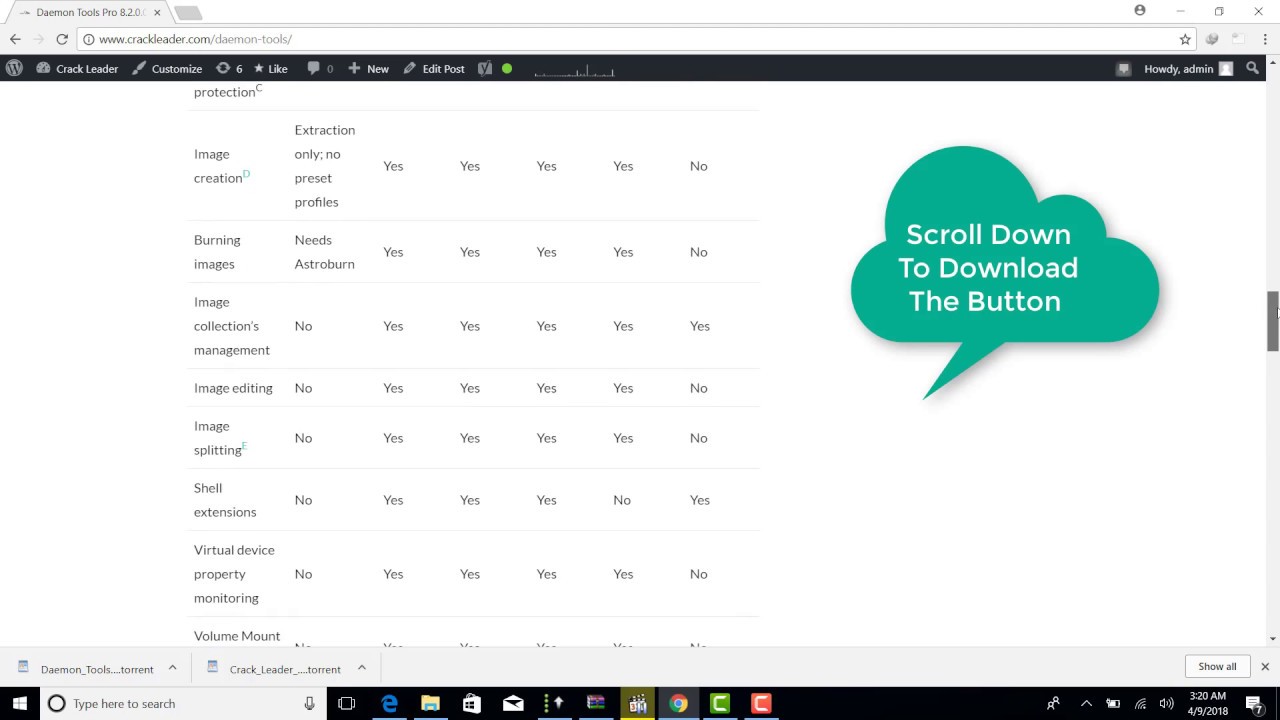This screenshot has width=1280, height=720.
Task: Click the 'Image editing' row label
Action: coord(233,388)
